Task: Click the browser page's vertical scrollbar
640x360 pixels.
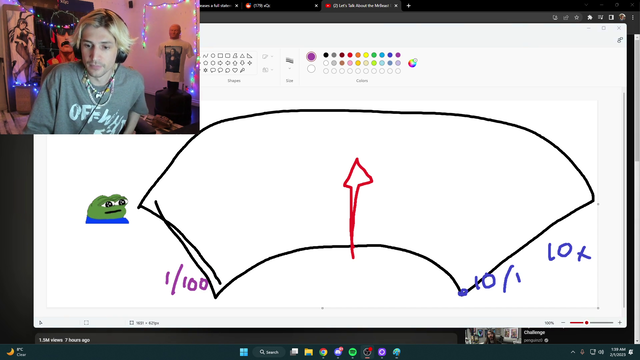Action: click(x=637, y=102)
